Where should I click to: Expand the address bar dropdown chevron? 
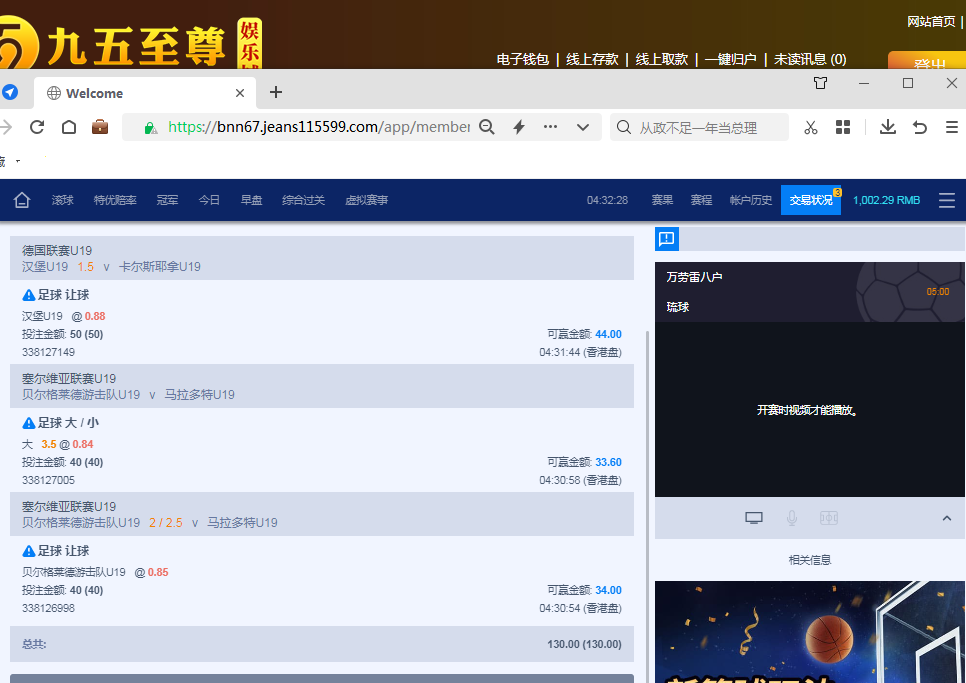coord(583,127)
